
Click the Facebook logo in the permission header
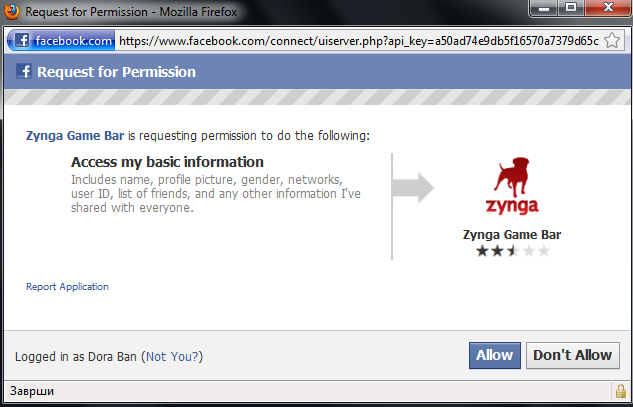25,72
